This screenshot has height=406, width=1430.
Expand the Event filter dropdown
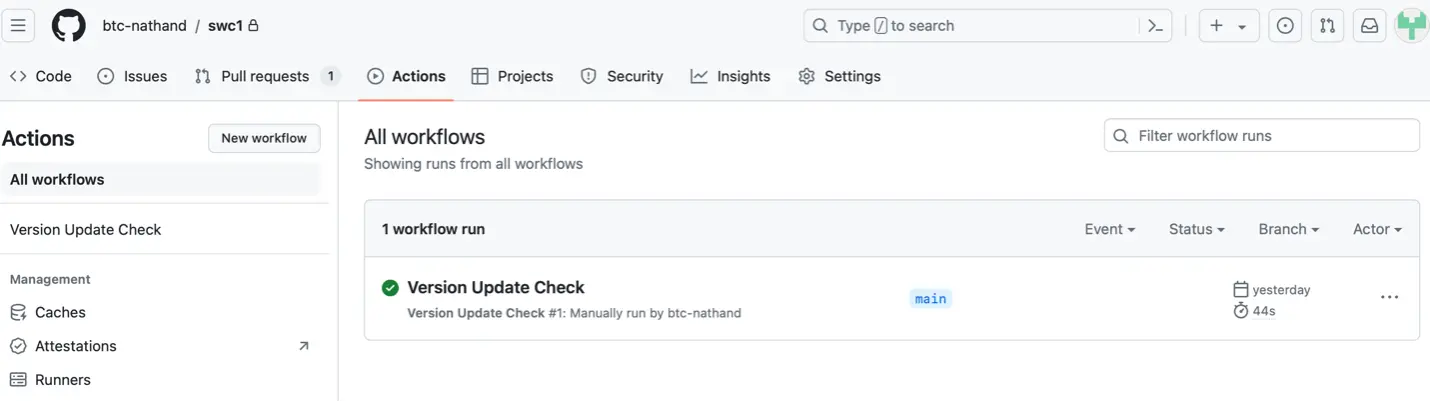pyautogui.click(x=1109, y=229)
